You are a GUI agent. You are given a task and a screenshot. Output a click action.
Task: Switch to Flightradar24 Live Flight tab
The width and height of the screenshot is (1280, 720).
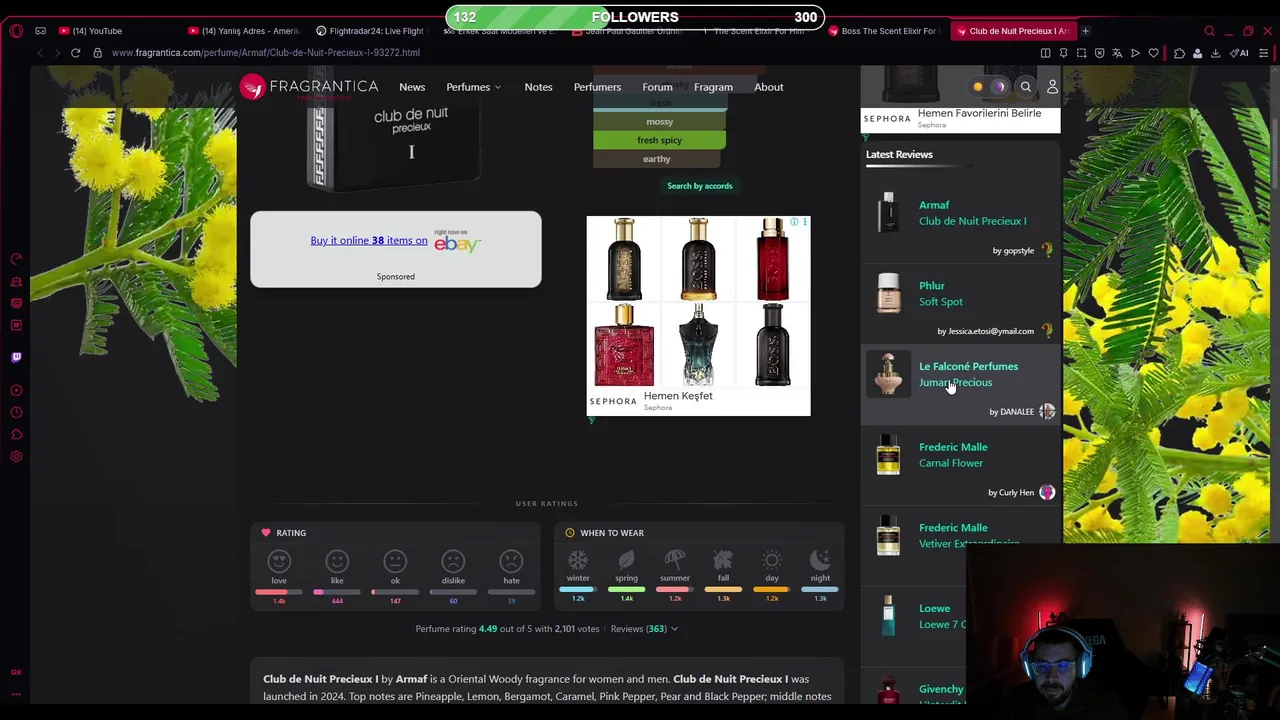(x=369, y=31)
